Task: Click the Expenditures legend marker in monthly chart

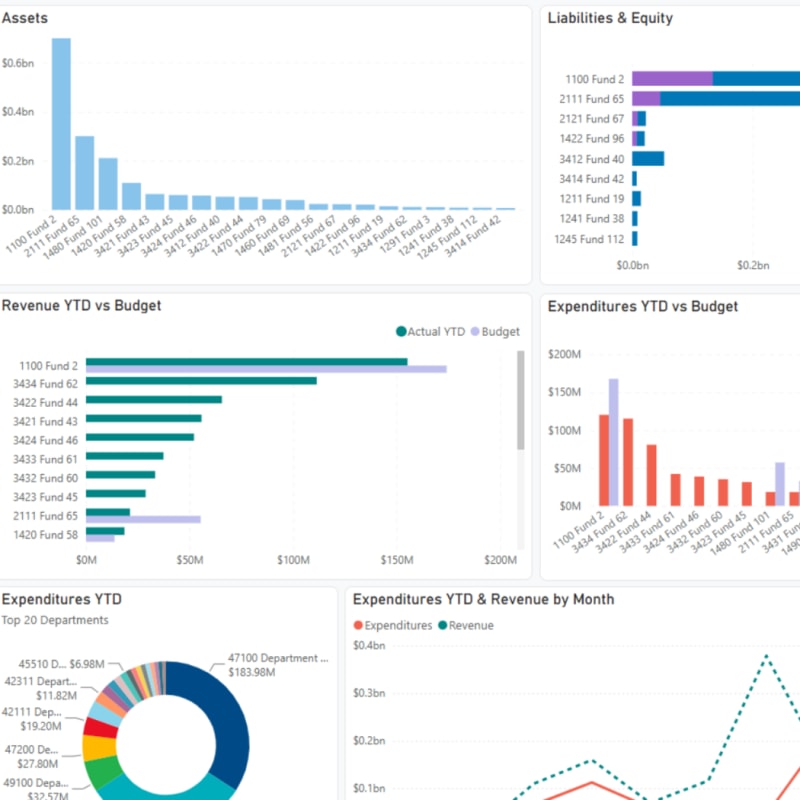Action: (x=358, y=625)
